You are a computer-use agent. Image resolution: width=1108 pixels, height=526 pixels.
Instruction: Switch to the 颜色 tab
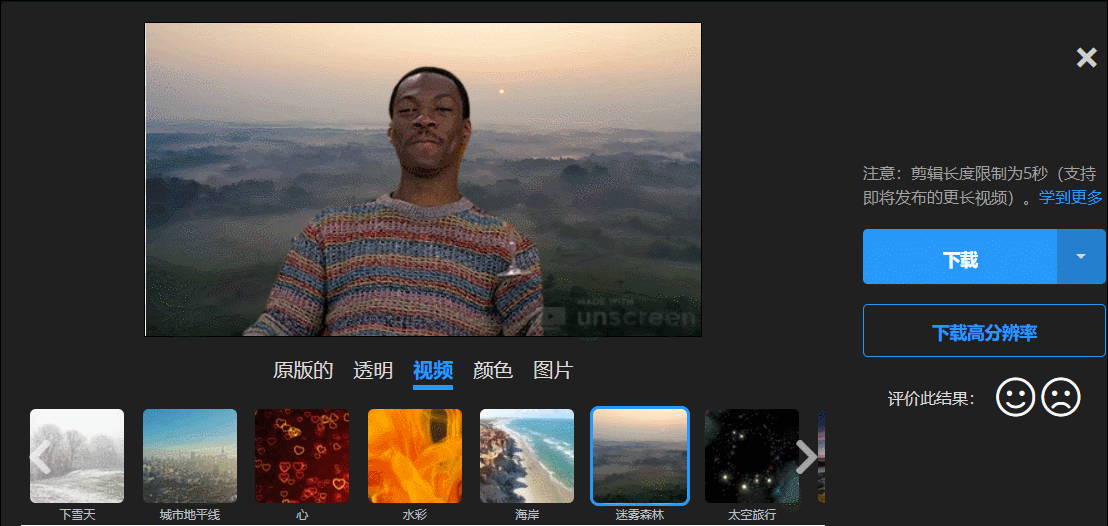tap(493, 370)
